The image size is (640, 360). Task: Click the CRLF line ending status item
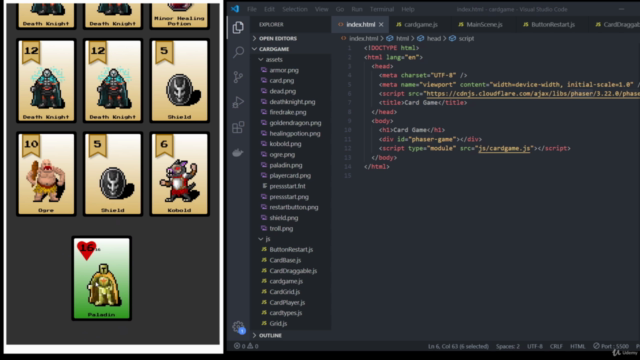tap(556, 346)
